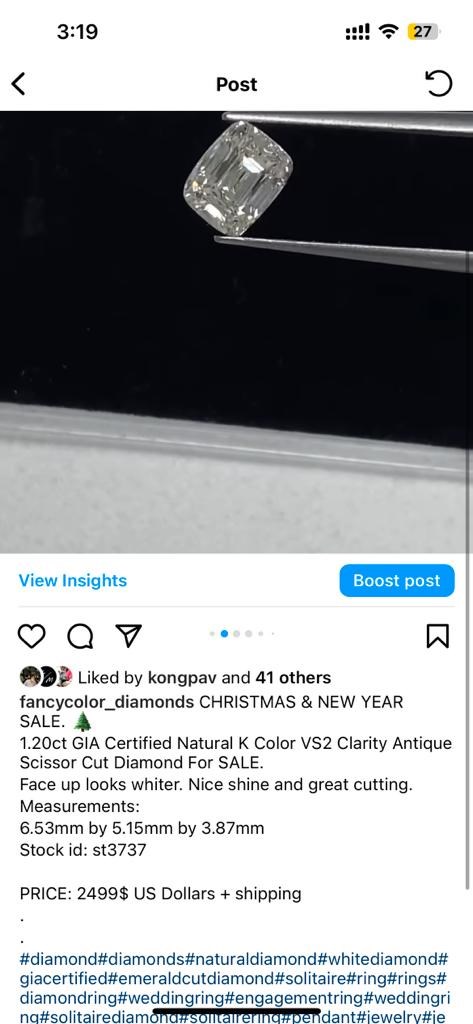Save the post with bookmark icon
This screenshot has width=473, height=1024.
click(438, 635)
